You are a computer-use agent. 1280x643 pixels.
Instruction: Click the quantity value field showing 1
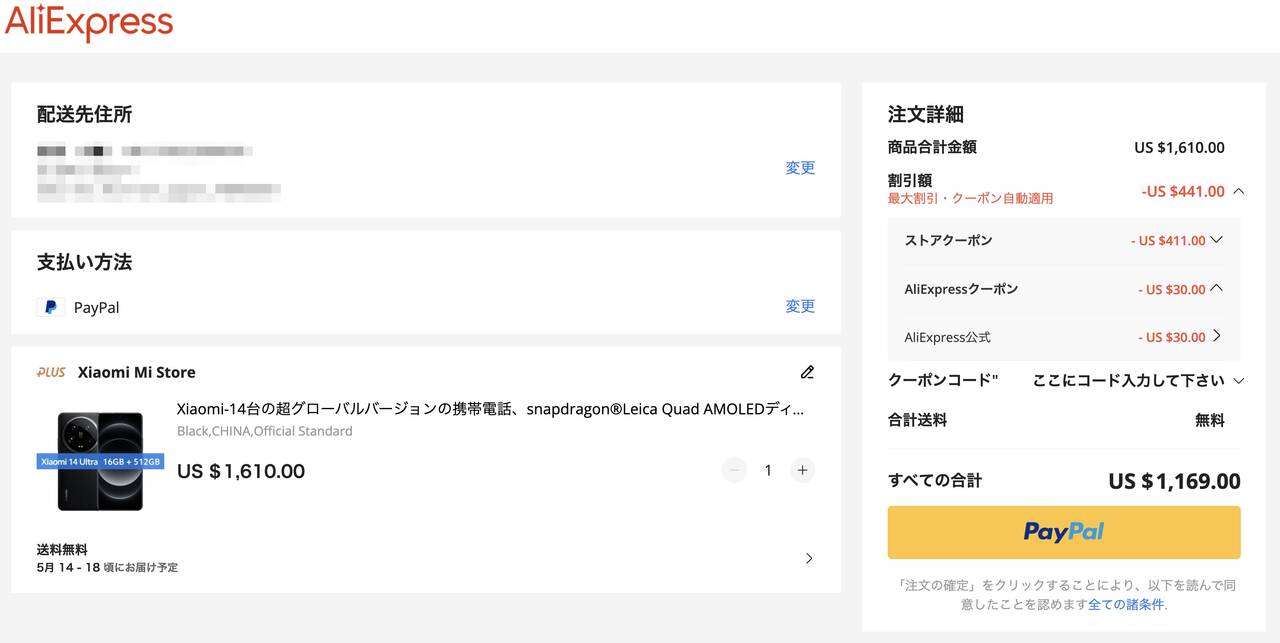click(x=768, y=470)
